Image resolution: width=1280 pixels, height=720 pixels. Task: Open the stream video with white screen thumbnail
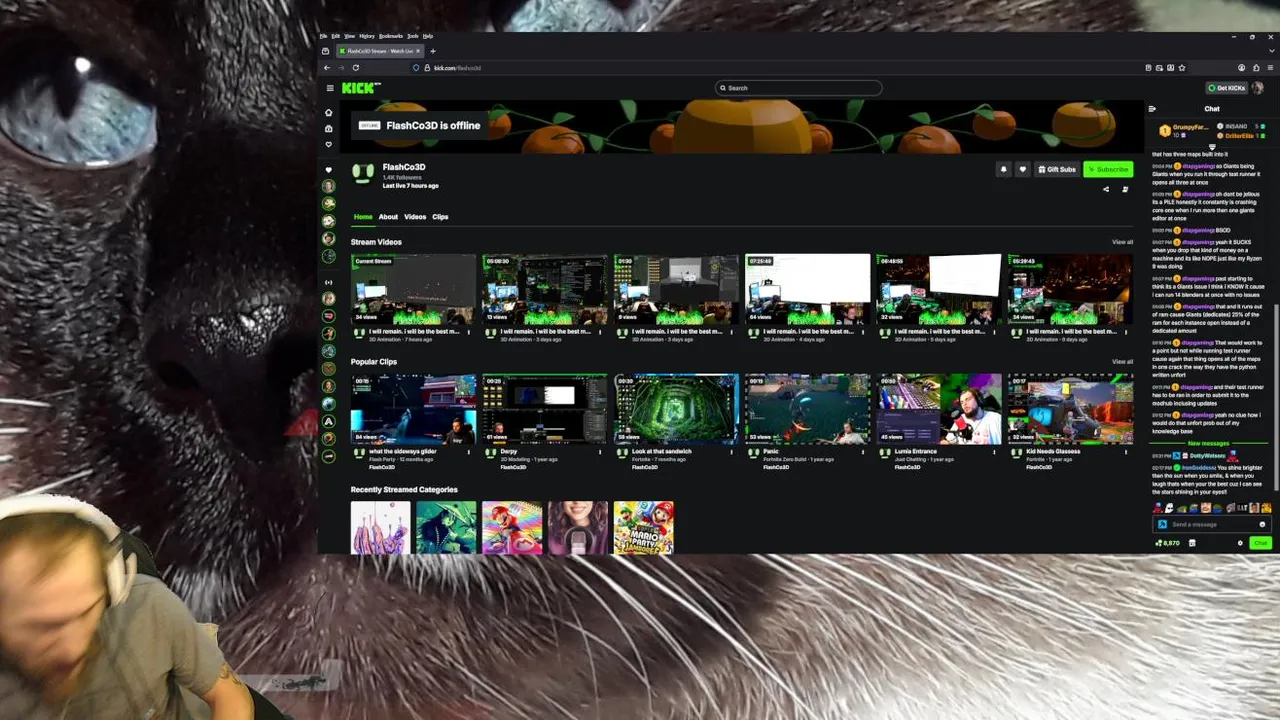click(x=807, y=289)
